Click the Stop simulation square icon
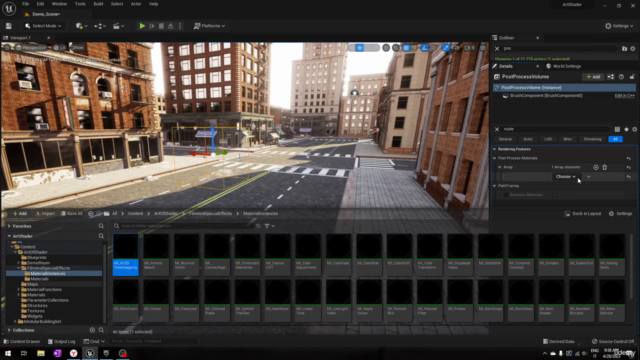The image size is (640, 360). click(161, 26)
